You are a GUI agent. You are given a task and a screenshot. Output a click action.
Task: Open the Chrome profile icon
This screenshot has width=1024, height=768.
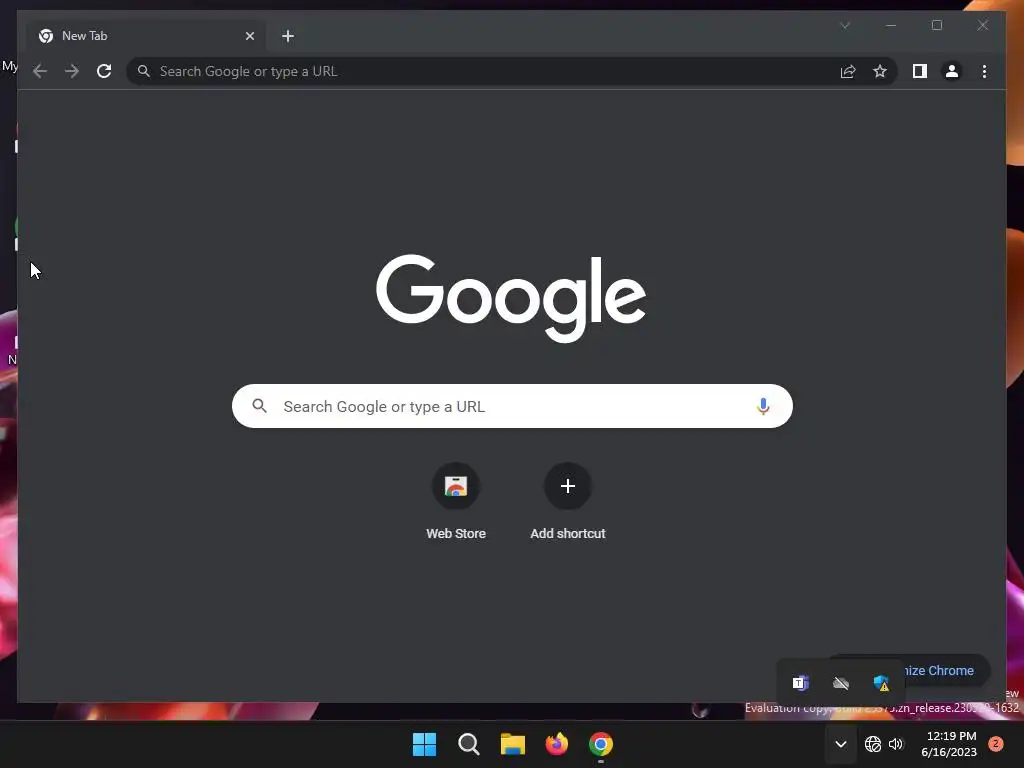pyautogui.click(x=952, y=71)
